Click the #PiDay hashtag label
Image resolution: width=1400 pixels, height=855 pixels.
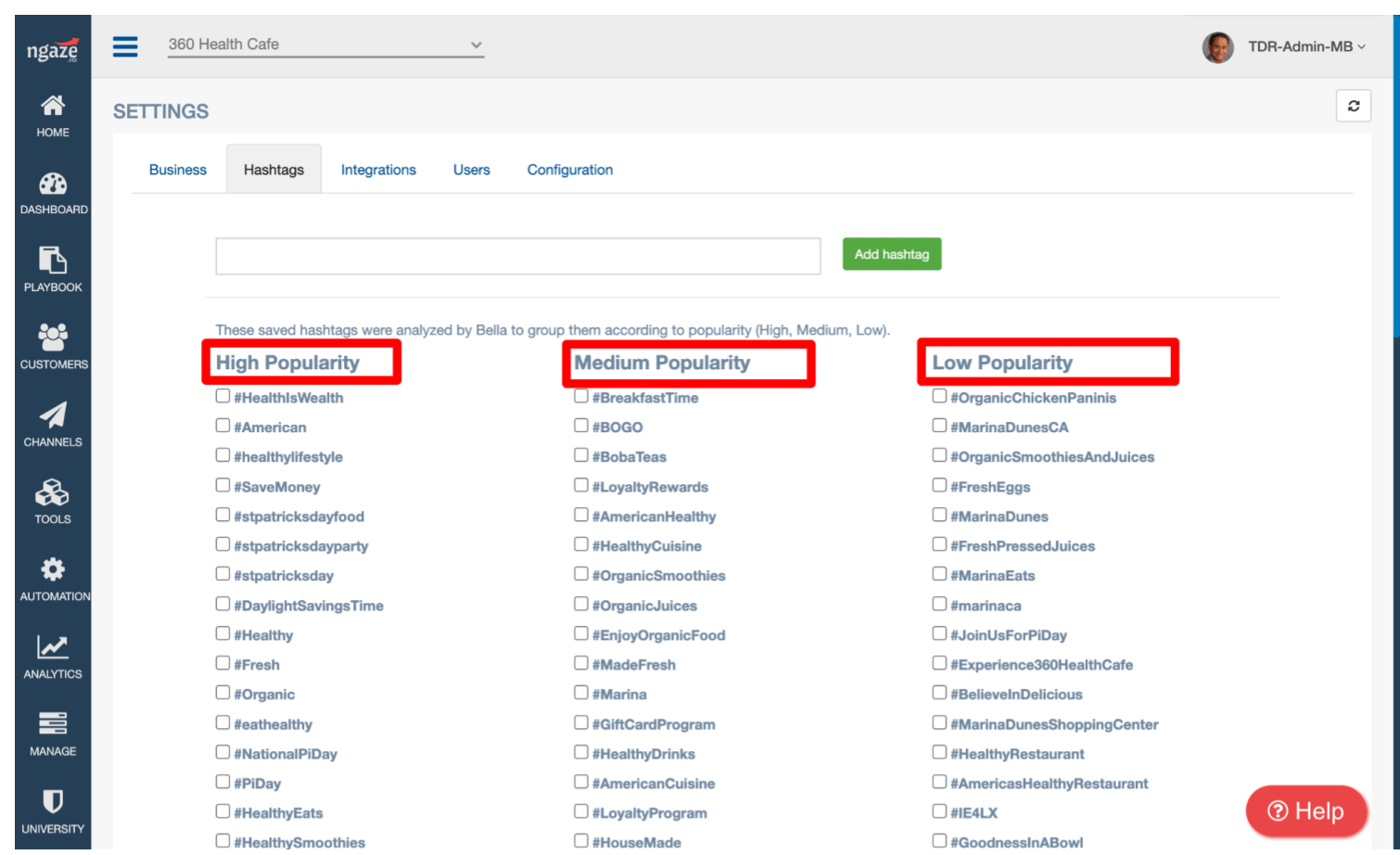258,784
